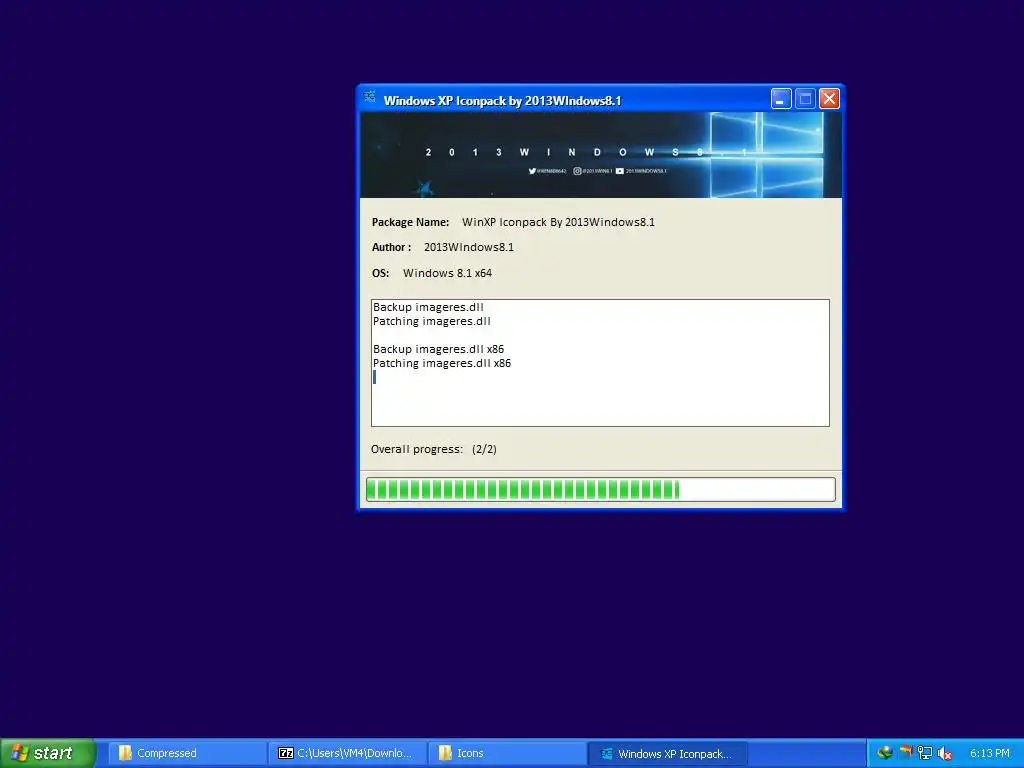This screenshot has width=1024, height=768.
Task: Click the muted volume speaker tray icon
Action: pos(944,754)
